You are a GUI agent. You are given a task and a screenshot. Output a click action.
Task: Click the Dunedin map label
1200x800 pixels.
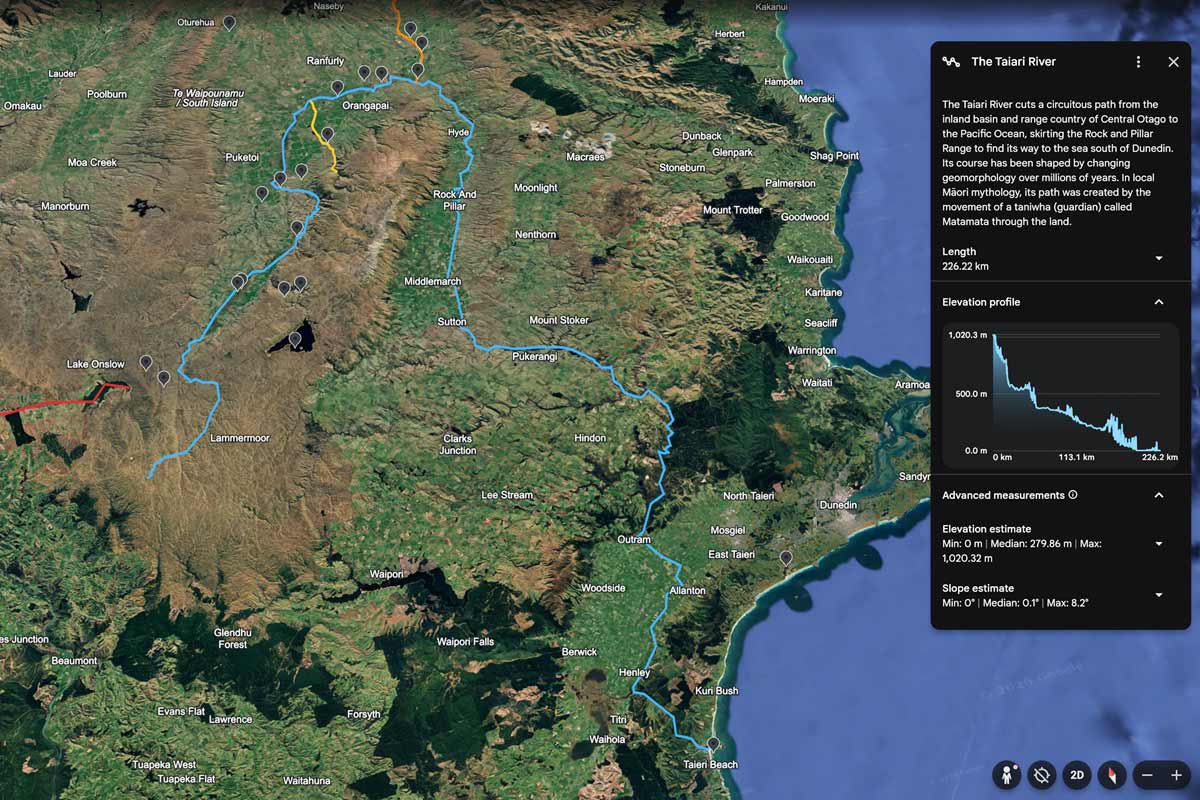838,505
